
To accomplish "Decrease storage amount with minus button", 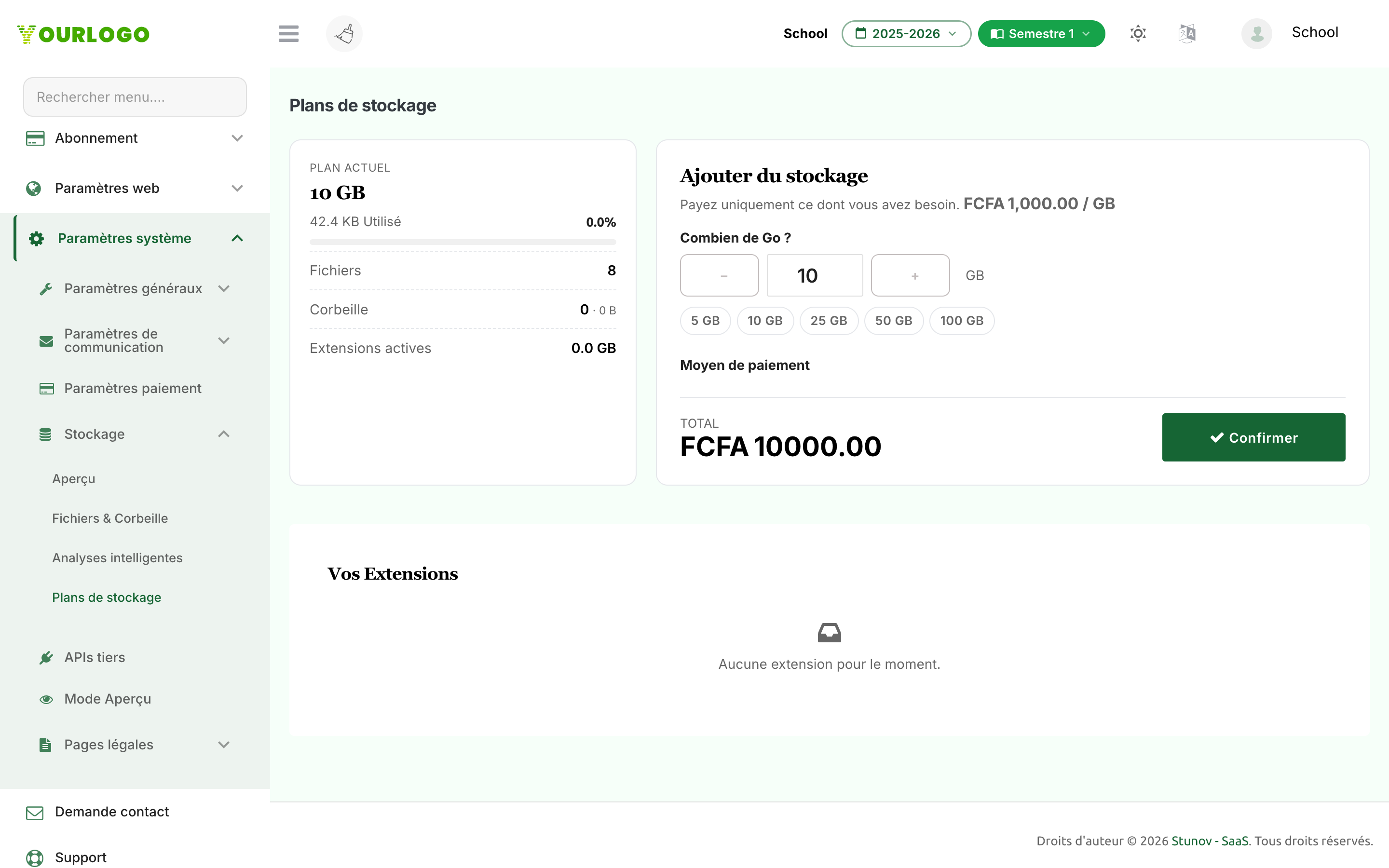I will tap(719, 275).
